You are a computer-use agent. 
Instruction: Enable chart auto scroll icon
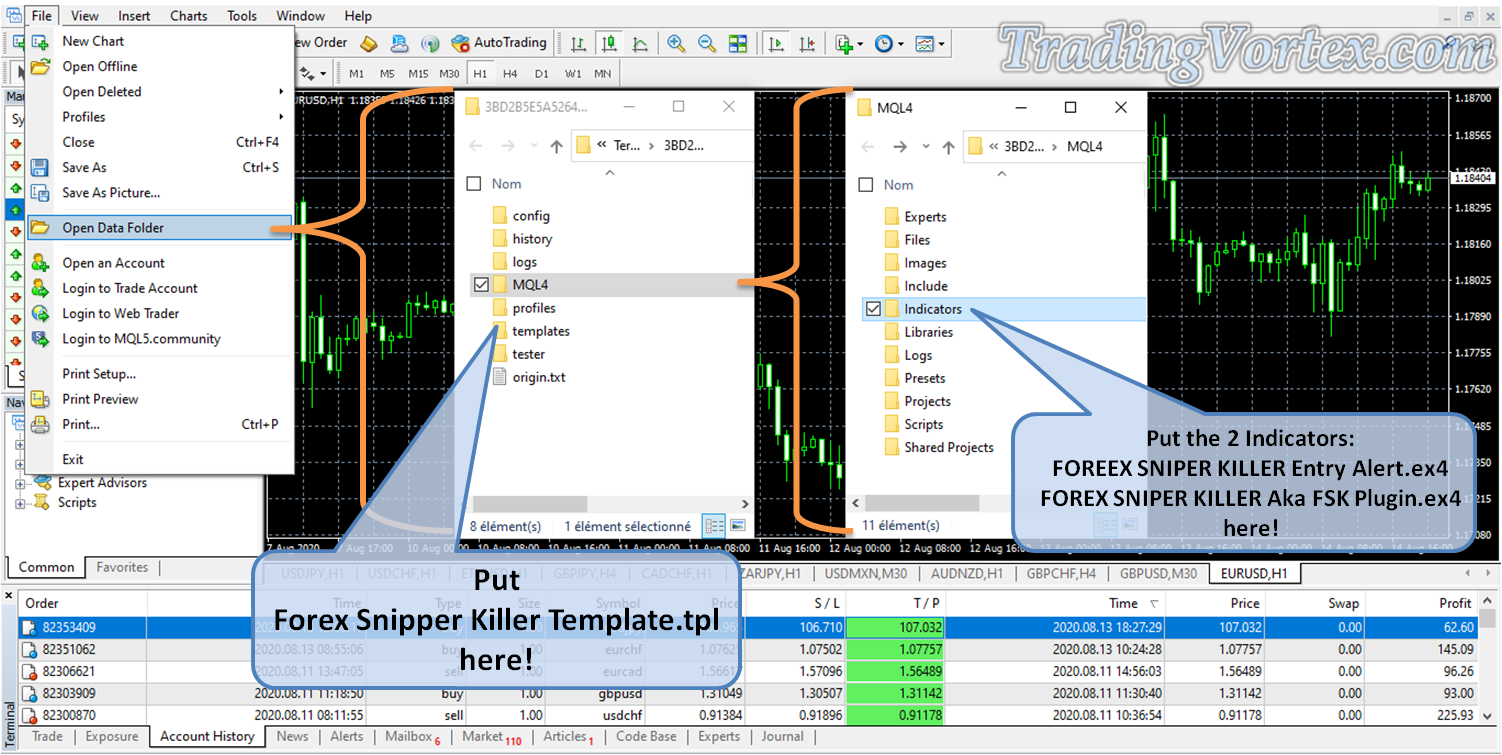tap(775, 43)
